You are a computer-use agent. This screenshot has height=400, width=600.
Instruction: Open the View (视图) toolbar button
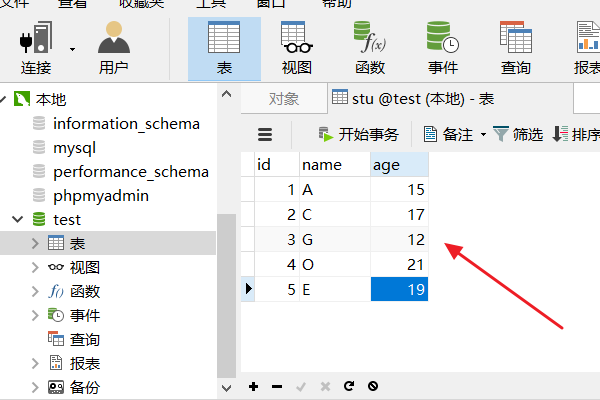(x=297, y=48)
